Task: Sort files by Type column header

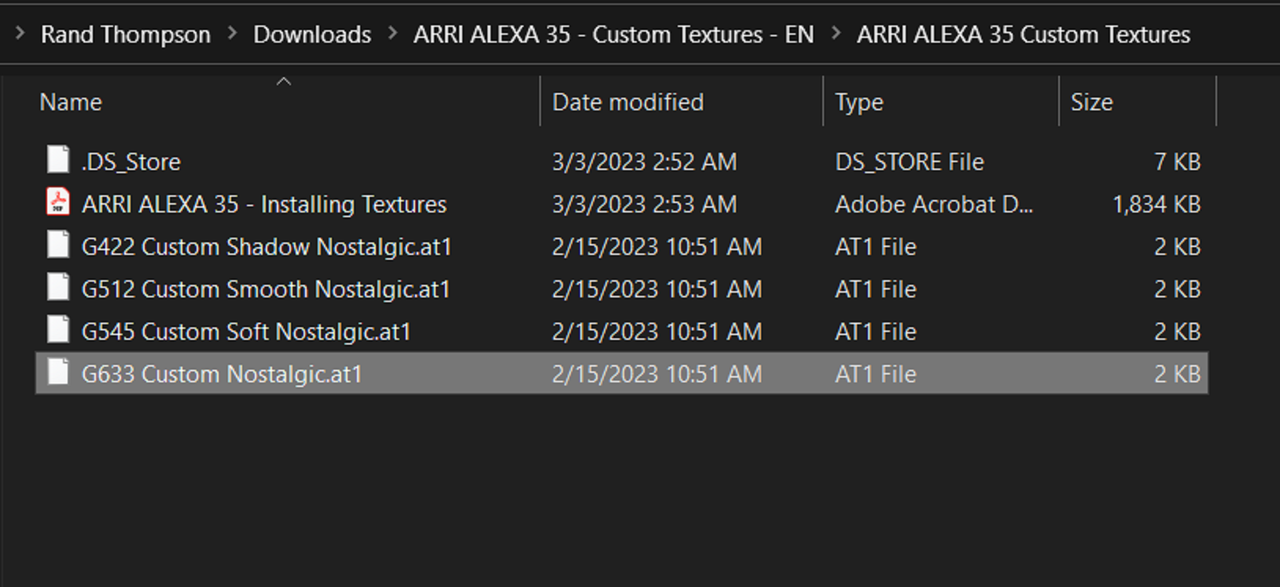Action: tap(858, 102)
